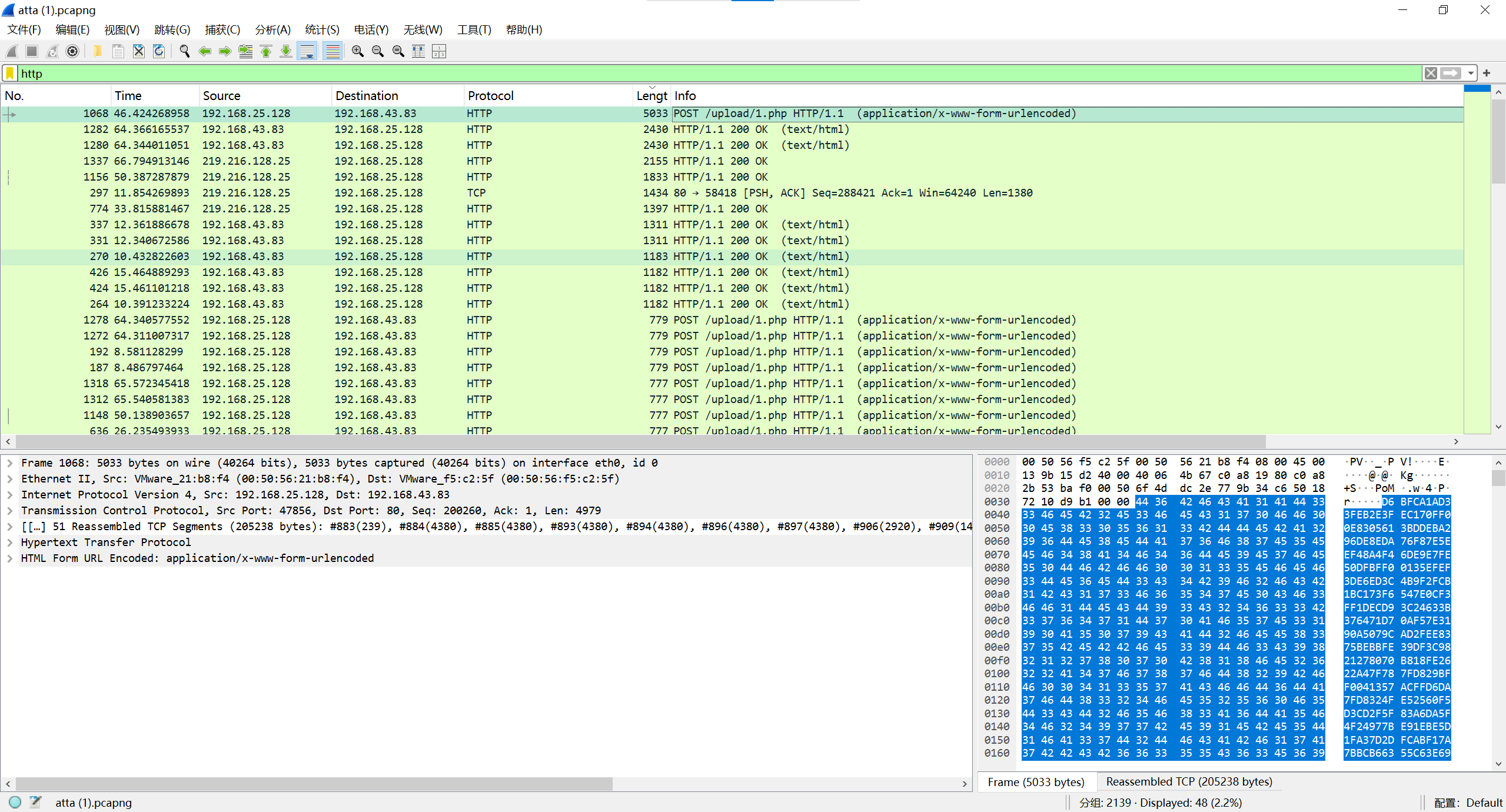Screen dimensions: 1506x812
Task: Toggle auto-scroll during live capture
Action: pos(307,52)
